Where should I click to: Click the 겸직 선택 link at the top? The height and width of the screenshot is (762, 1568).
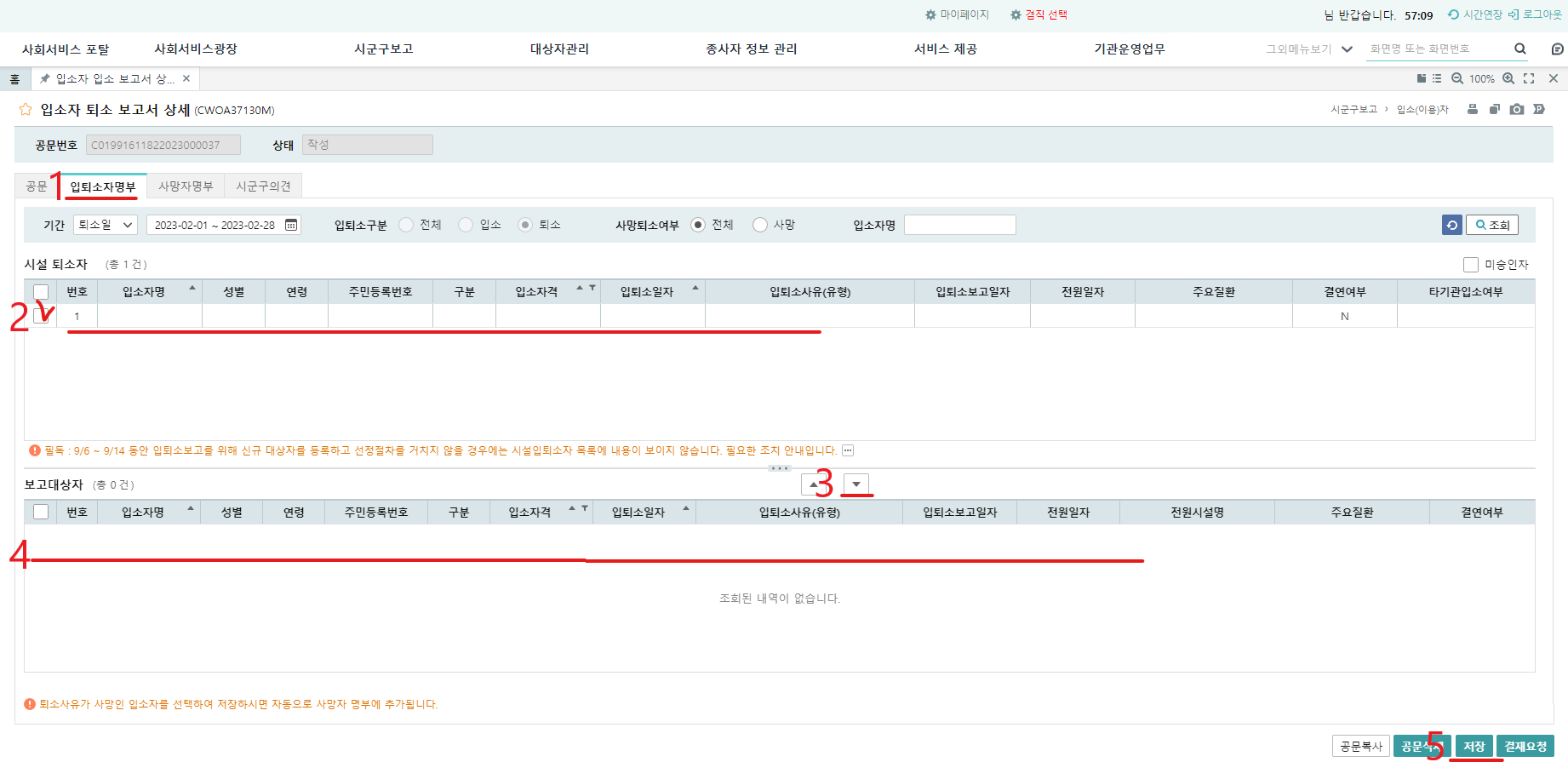coord(1039,14)
